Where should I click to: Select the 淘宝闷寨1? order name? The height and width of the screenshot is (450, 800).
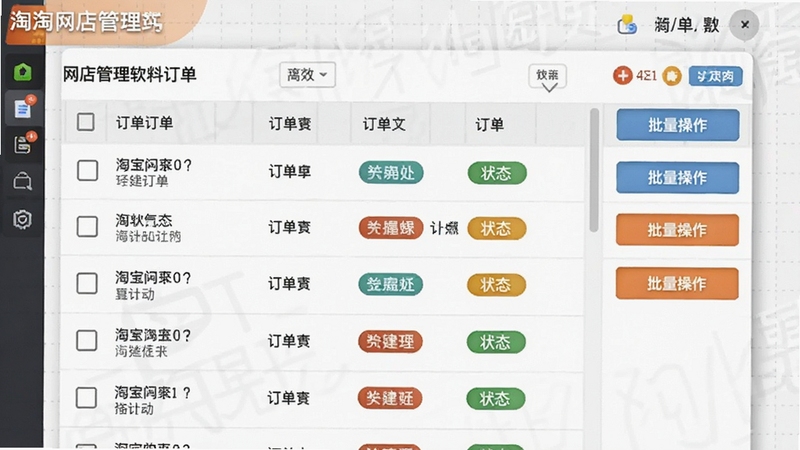tap(153, 392)
